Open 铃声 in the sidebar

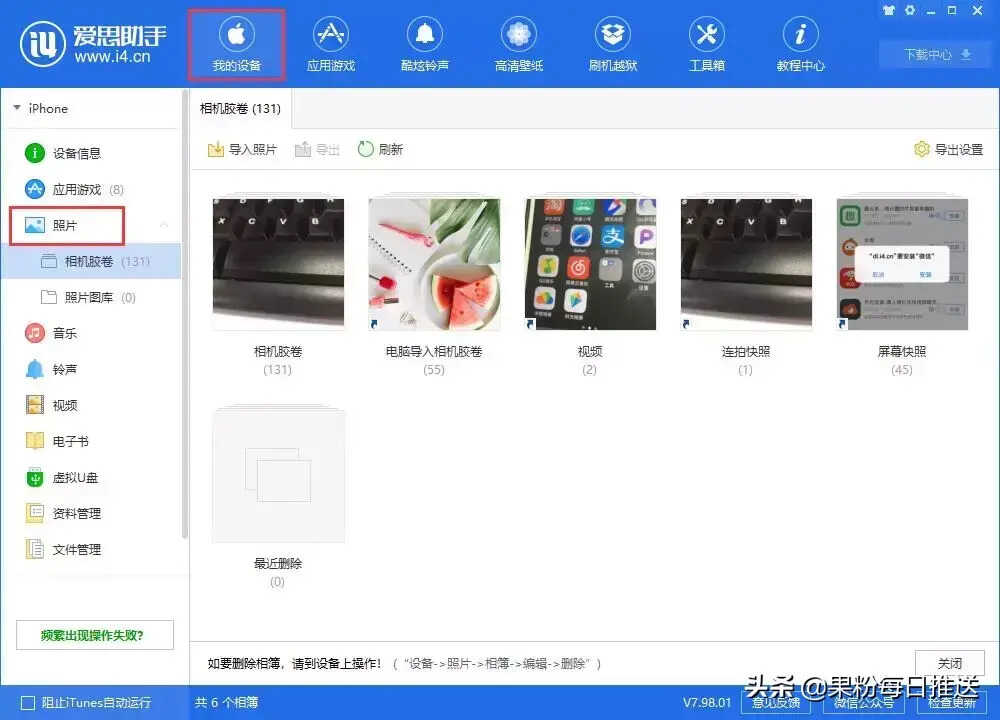point(51,369)
